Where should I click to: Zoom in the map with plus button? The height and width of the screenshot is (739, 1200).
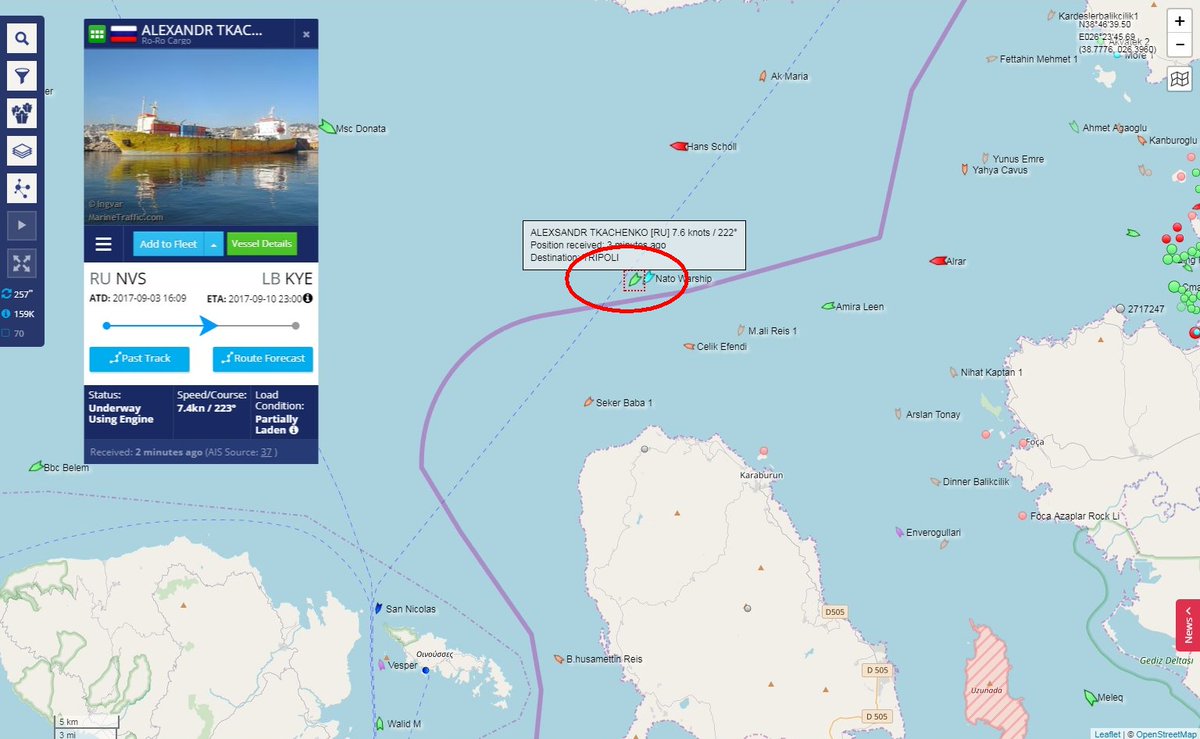(x=1180, y=21)
